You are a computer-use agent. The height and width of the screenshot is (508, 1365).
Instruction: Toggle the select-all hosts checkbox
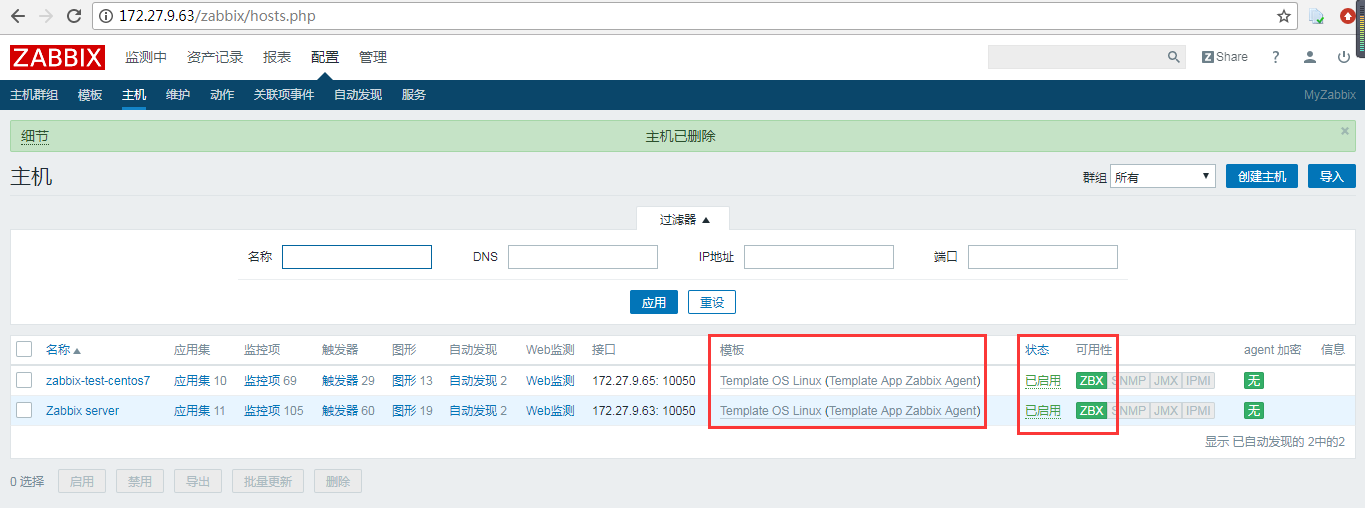pyautogui.click(x=24, y=349)
